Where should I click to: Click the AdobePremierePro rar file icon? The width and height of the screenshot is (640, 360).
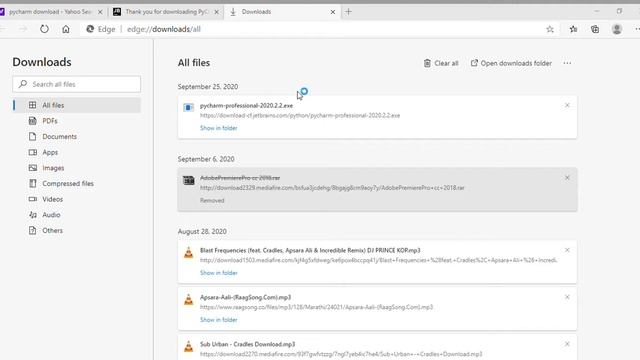point(188,180)
